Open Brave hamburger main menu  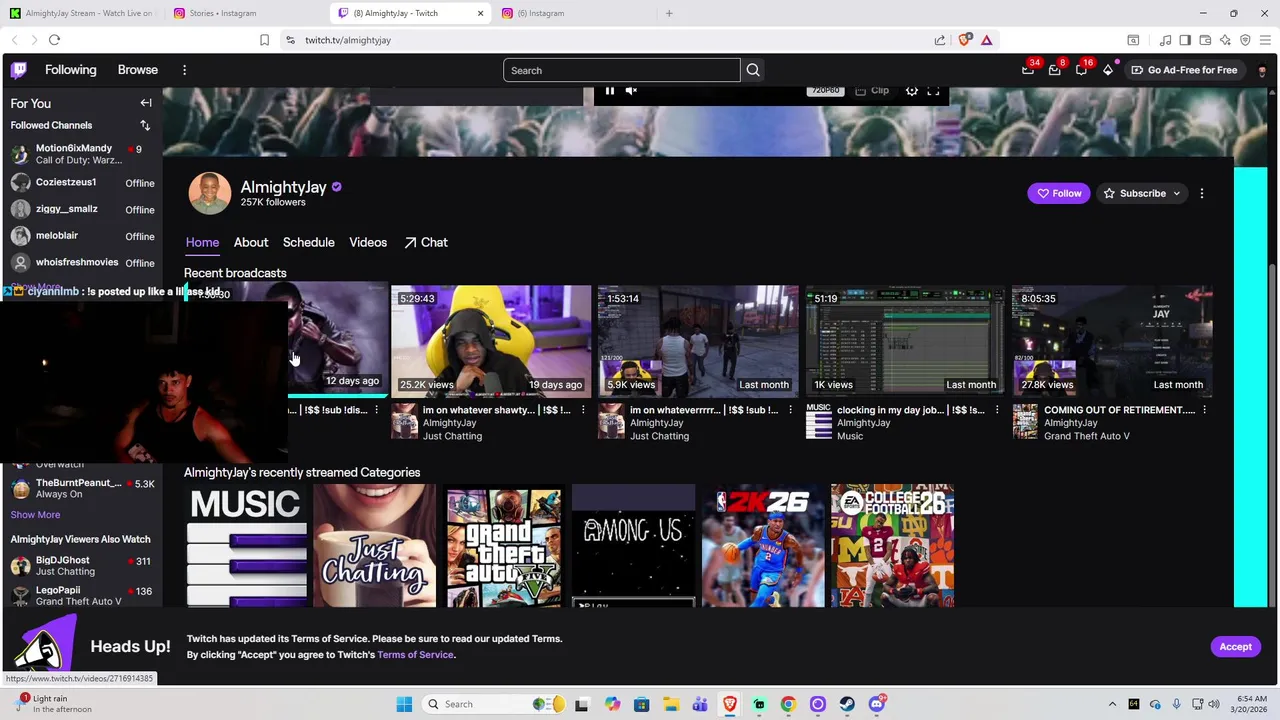point(1265,40)
